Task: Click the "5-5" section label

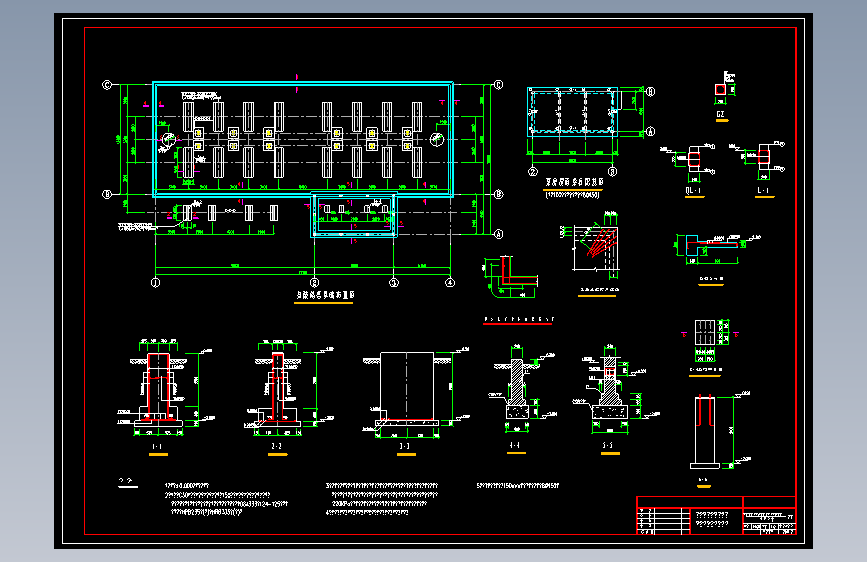Action: pyautogui.click(x=608, y=445)
